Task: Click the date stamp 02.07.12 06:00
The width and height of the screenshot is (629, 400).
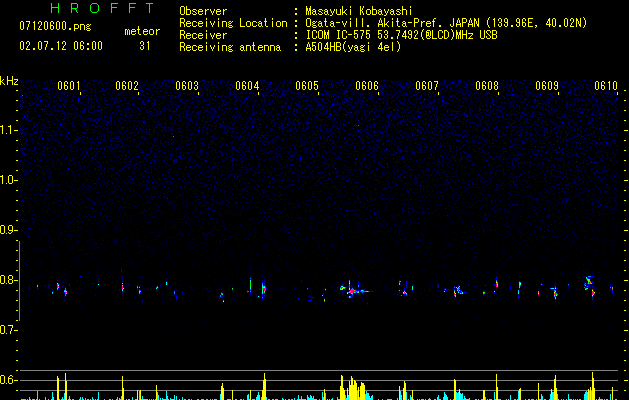Action: coord(61,46)
